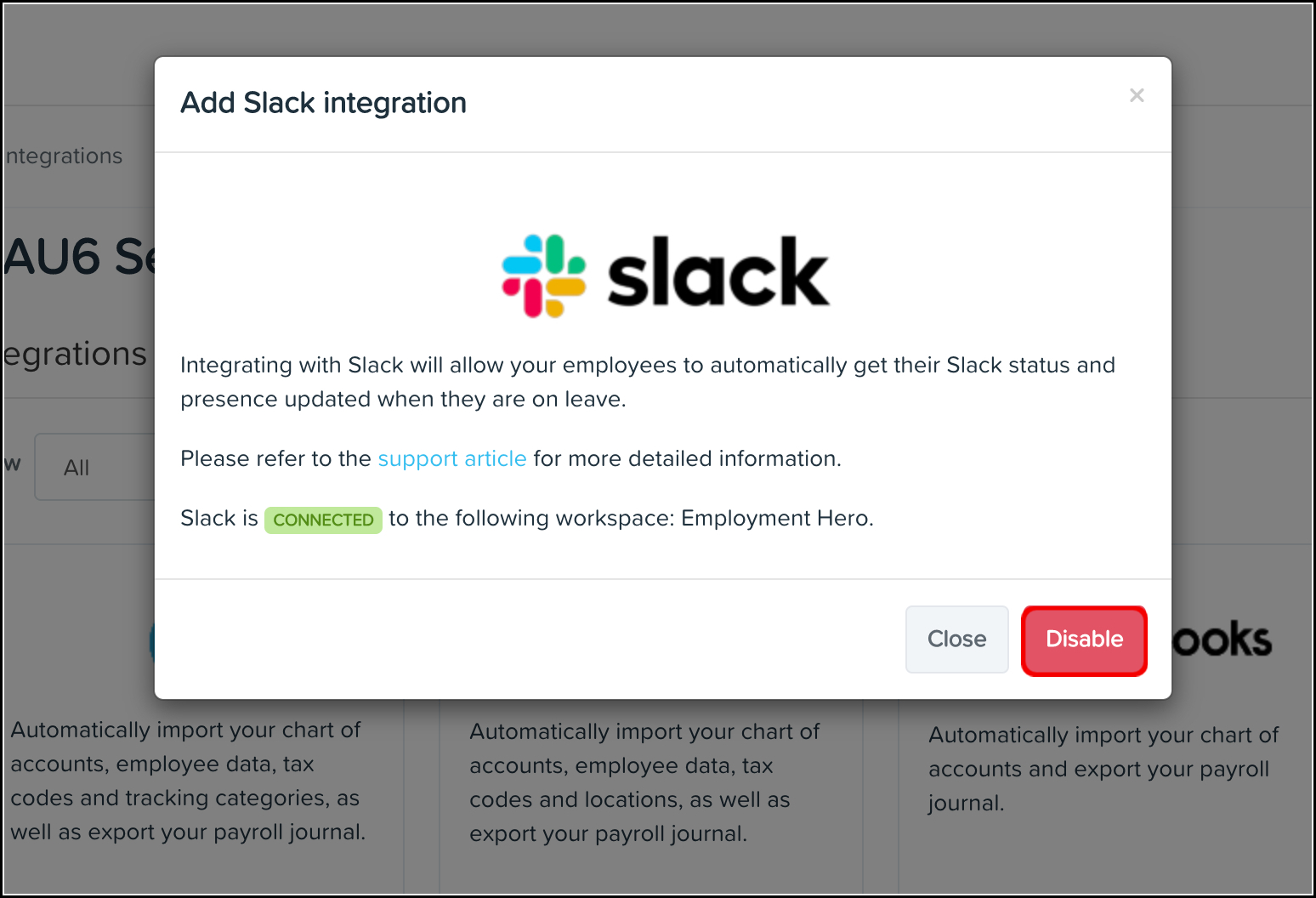Screen dimensions: 1316x898
Task: Click the multicolored Slack hash logo
Action: (x=544, y=276)
